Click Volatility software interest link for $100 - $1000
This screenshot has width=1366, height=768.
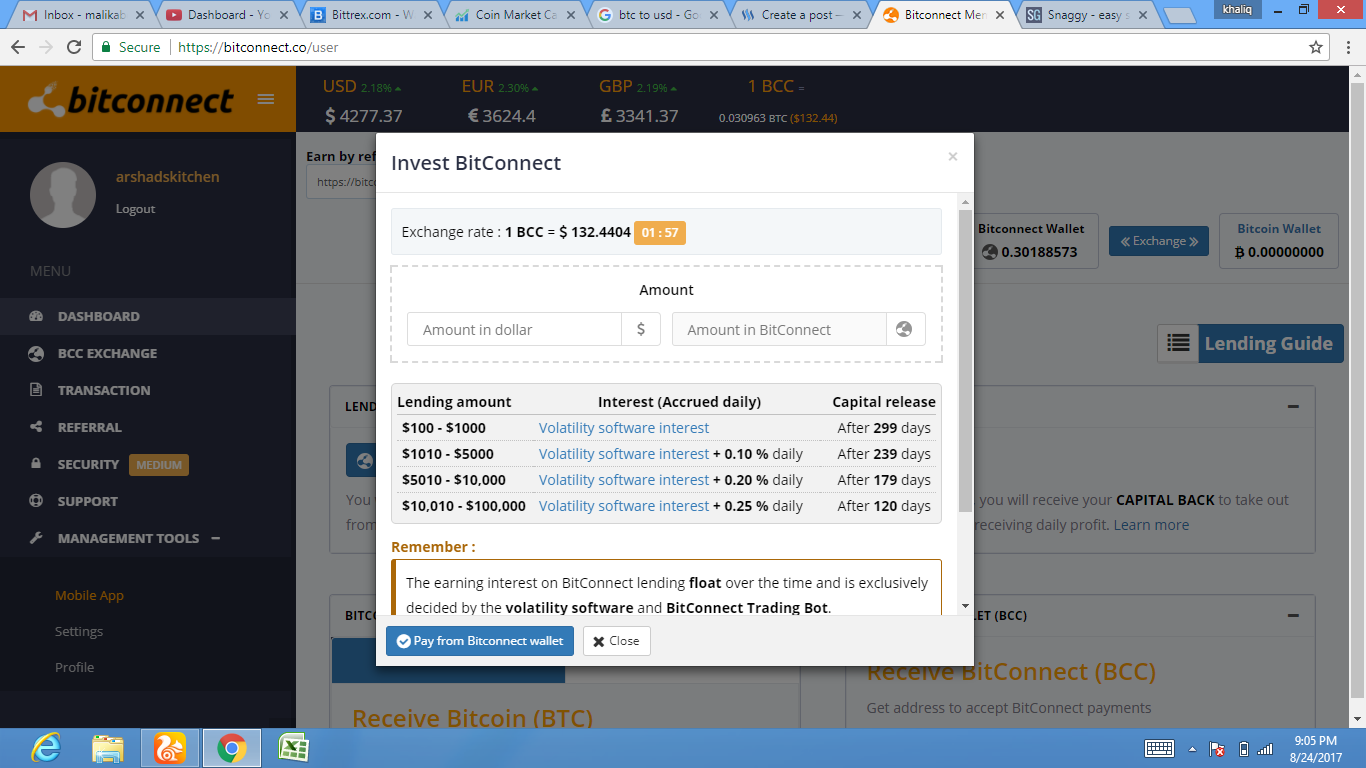click(x=624, y=428)
